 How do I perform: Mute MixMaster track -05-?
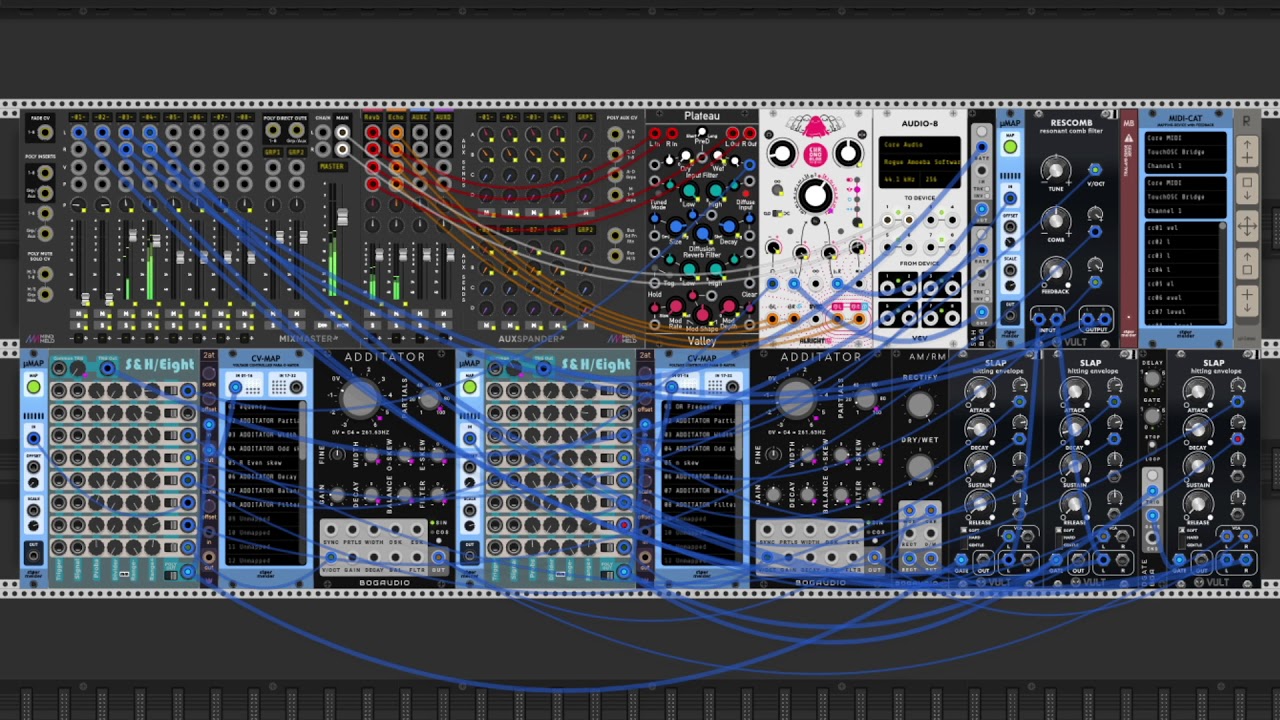coord(175,315)
